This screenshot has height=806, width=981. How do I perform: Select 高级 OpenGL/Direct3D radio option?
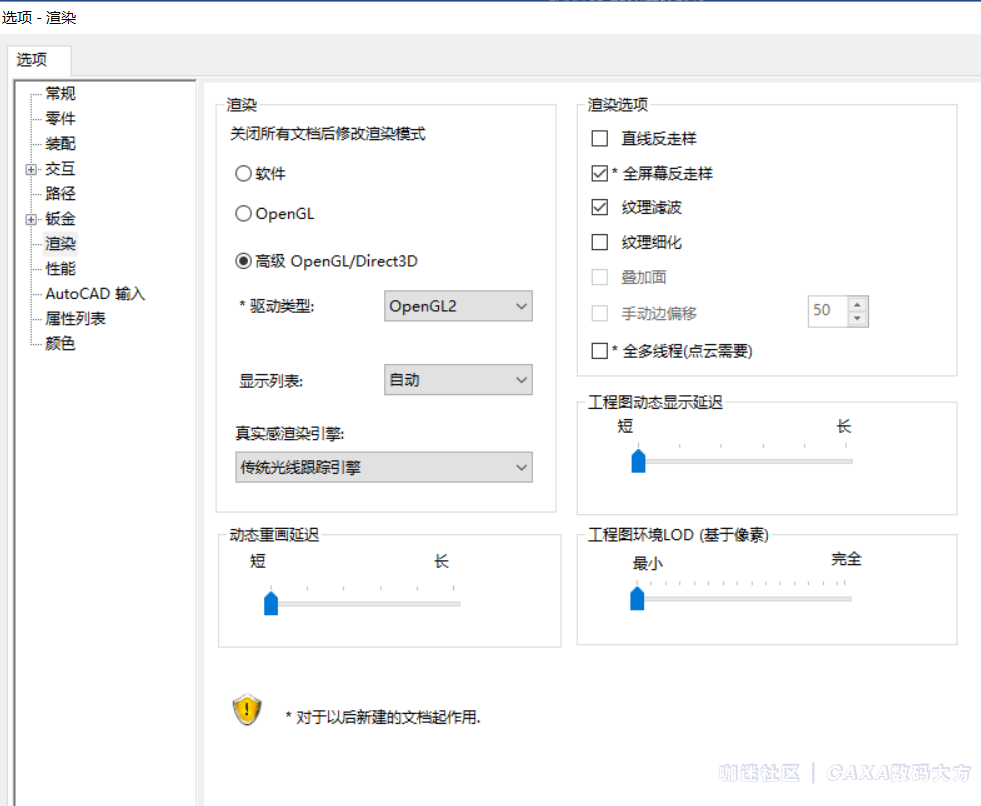pos(243,261)
